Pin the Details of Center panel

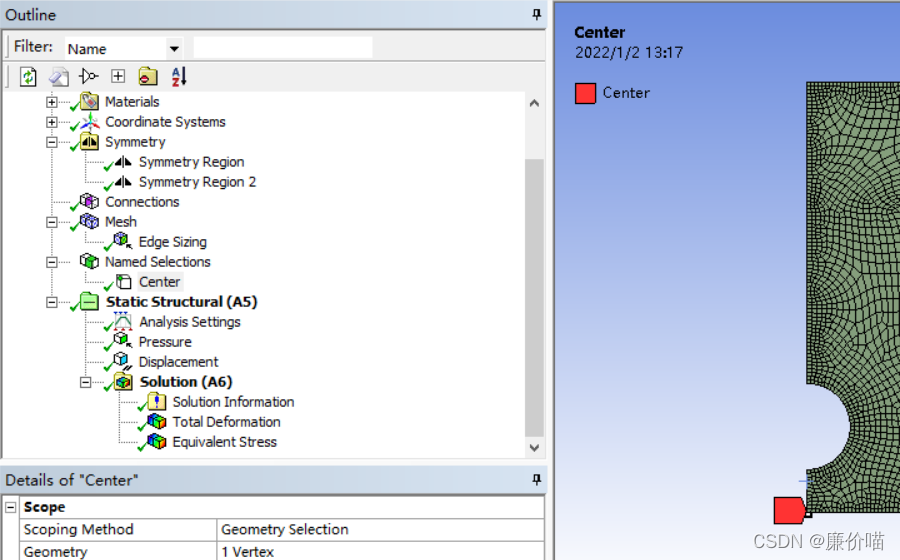pyautogui.click(x=536, y=479)
